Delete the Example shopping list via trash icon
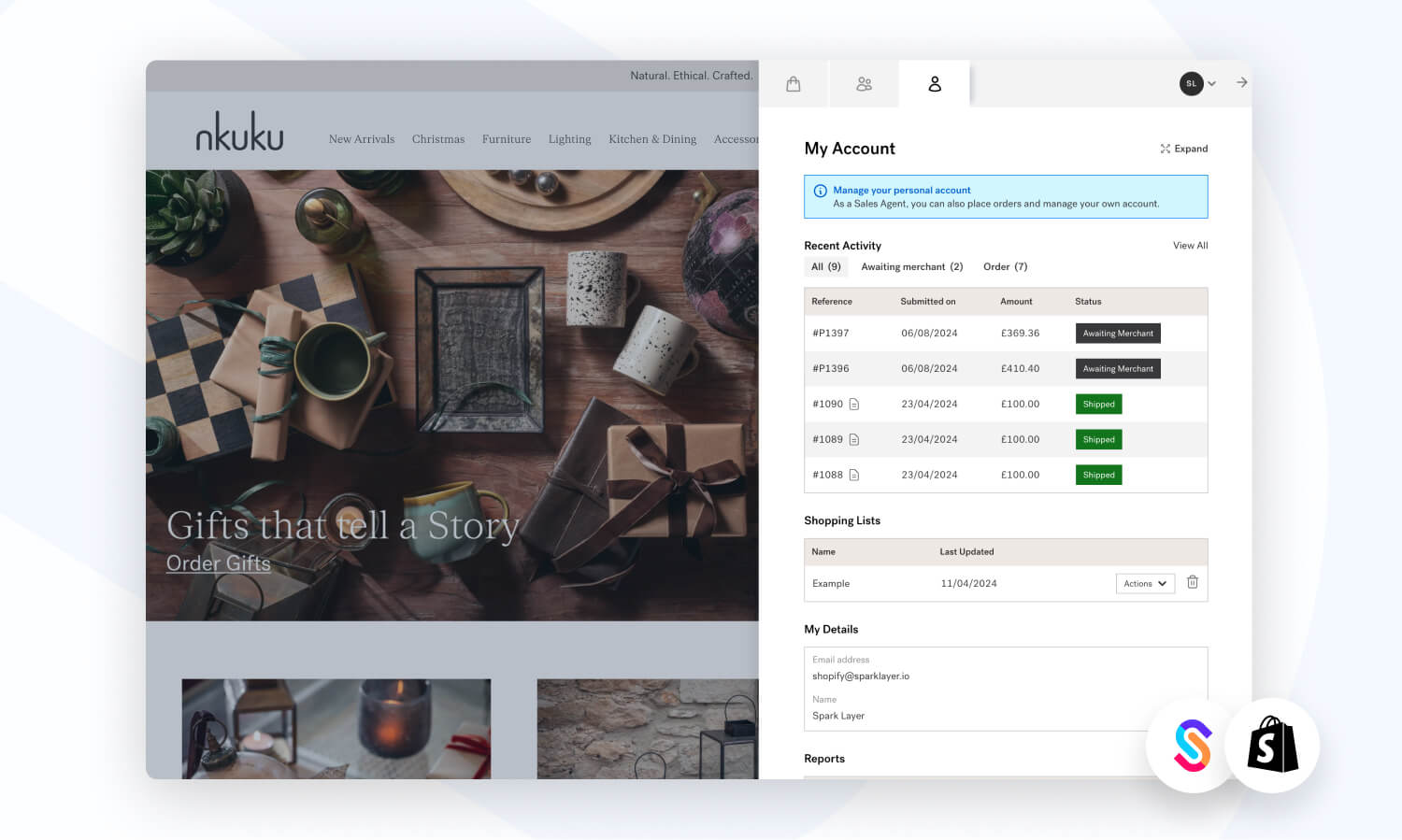This screenshot has width=1402, height=840. point(1192,582)
